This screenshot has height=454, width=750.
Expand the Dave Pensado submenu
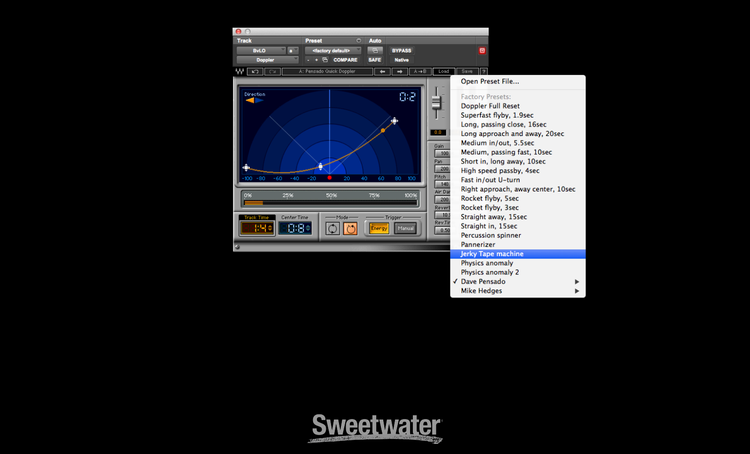coord(518,281)
